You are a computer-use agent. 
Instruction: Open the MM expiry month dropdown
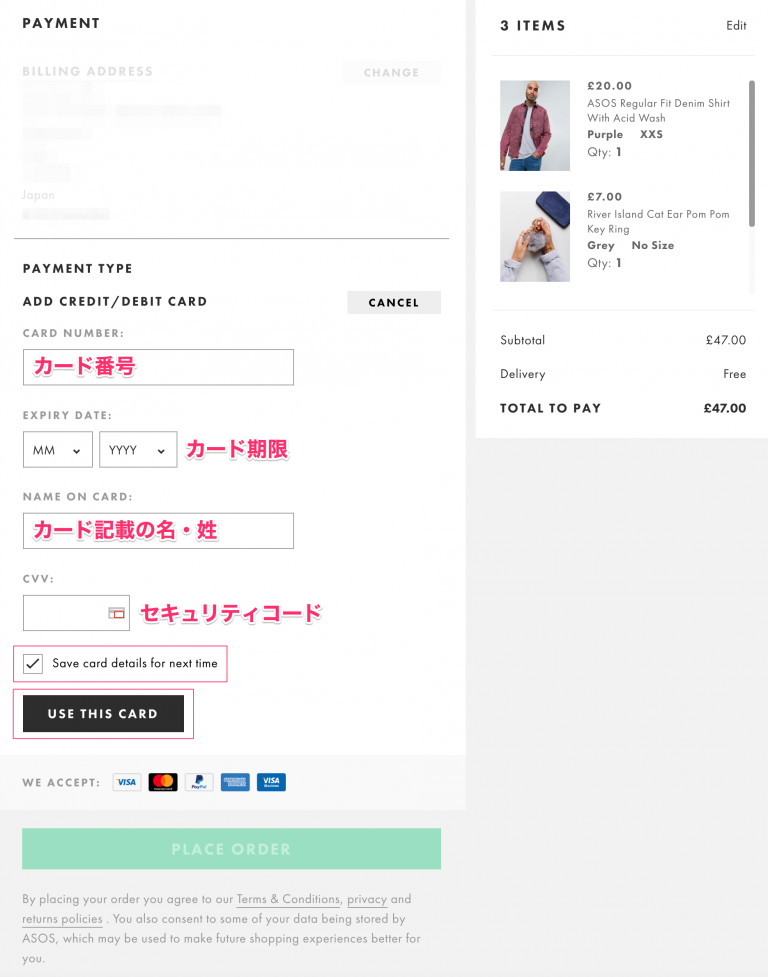tap(57, 449)
